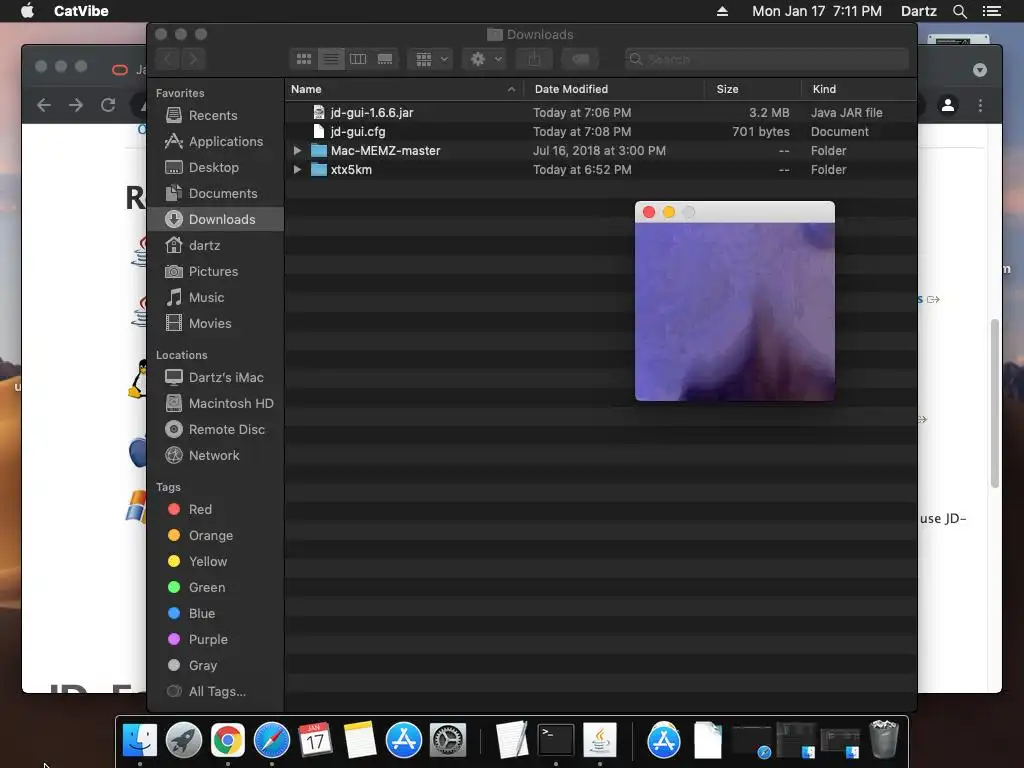This screenshot has width=1024, height=768.
Task: Open App Store from the Dock
Action: tap(404, 740)
